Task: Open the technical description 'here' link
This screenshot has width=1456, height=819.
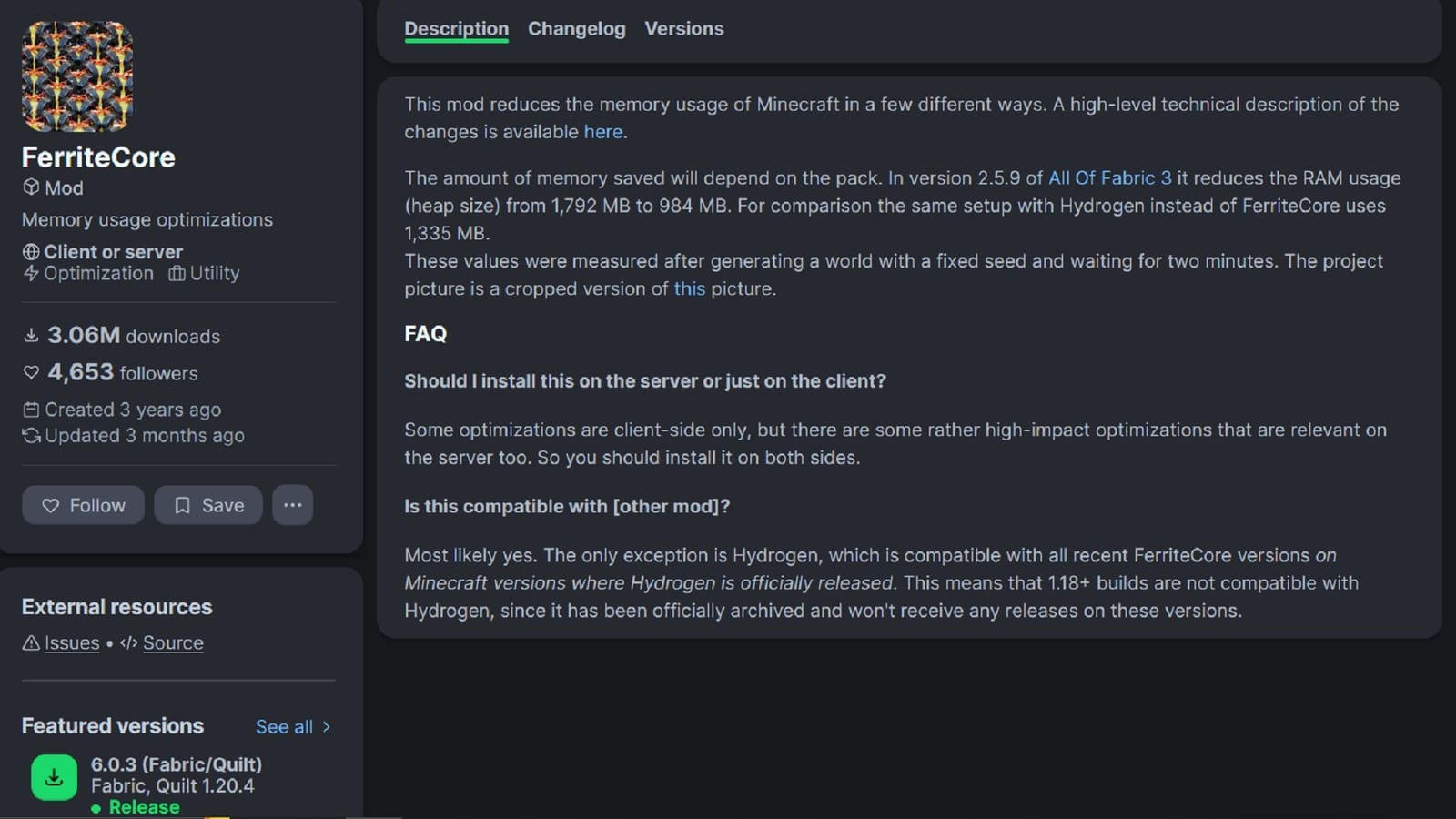Action: [602, 132]
